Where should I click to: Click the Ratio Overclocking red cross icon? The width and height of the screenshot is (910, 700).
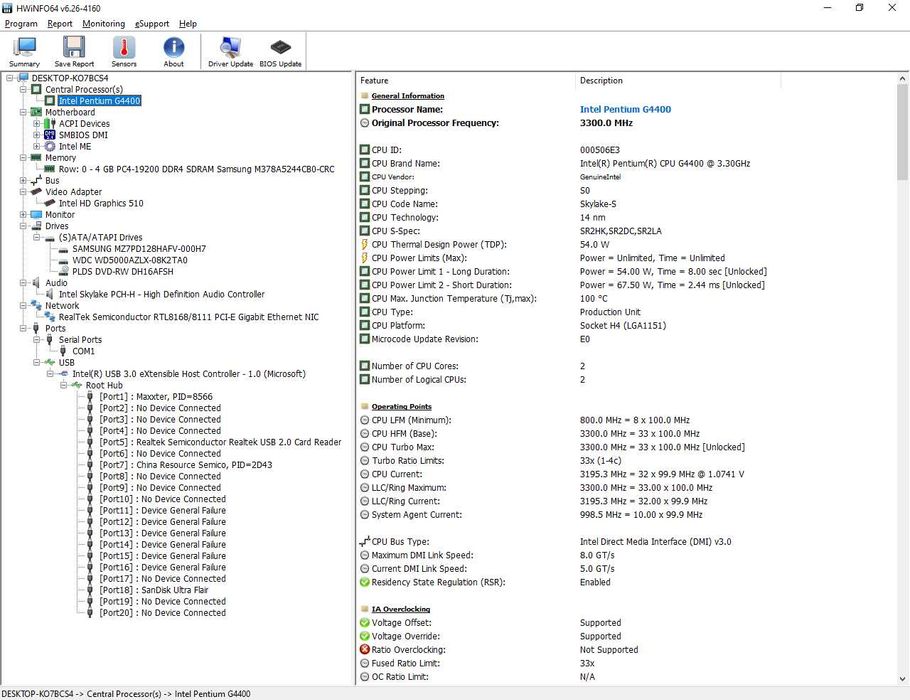(364, 650)
